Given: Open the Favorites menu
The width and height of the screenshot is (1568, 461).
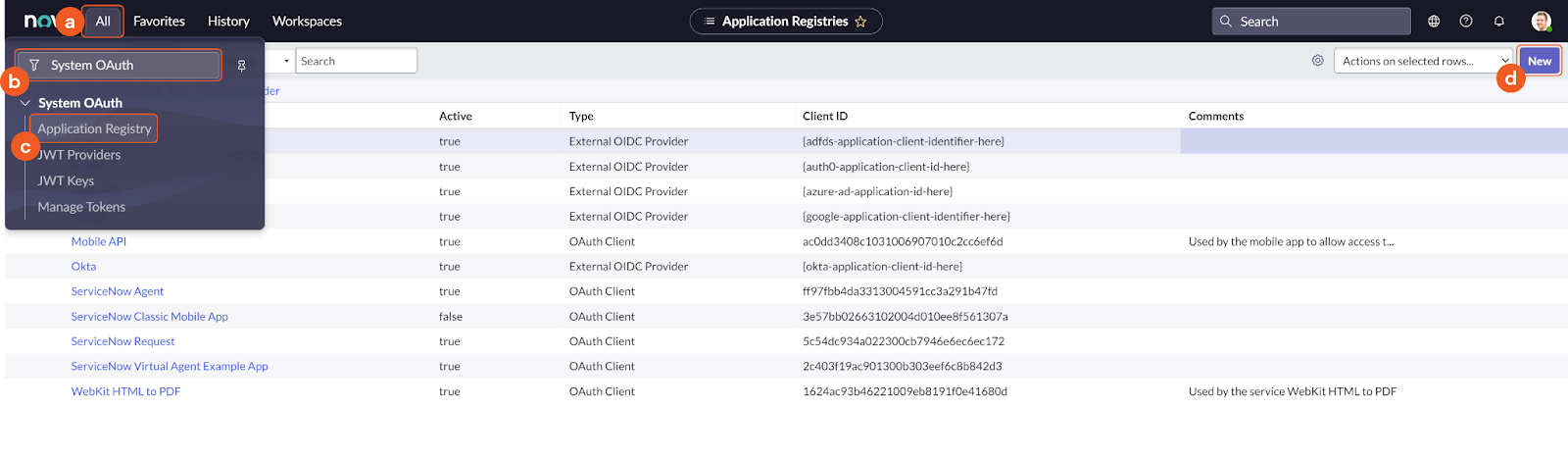Looking at the screenshot, I should 159,21.
